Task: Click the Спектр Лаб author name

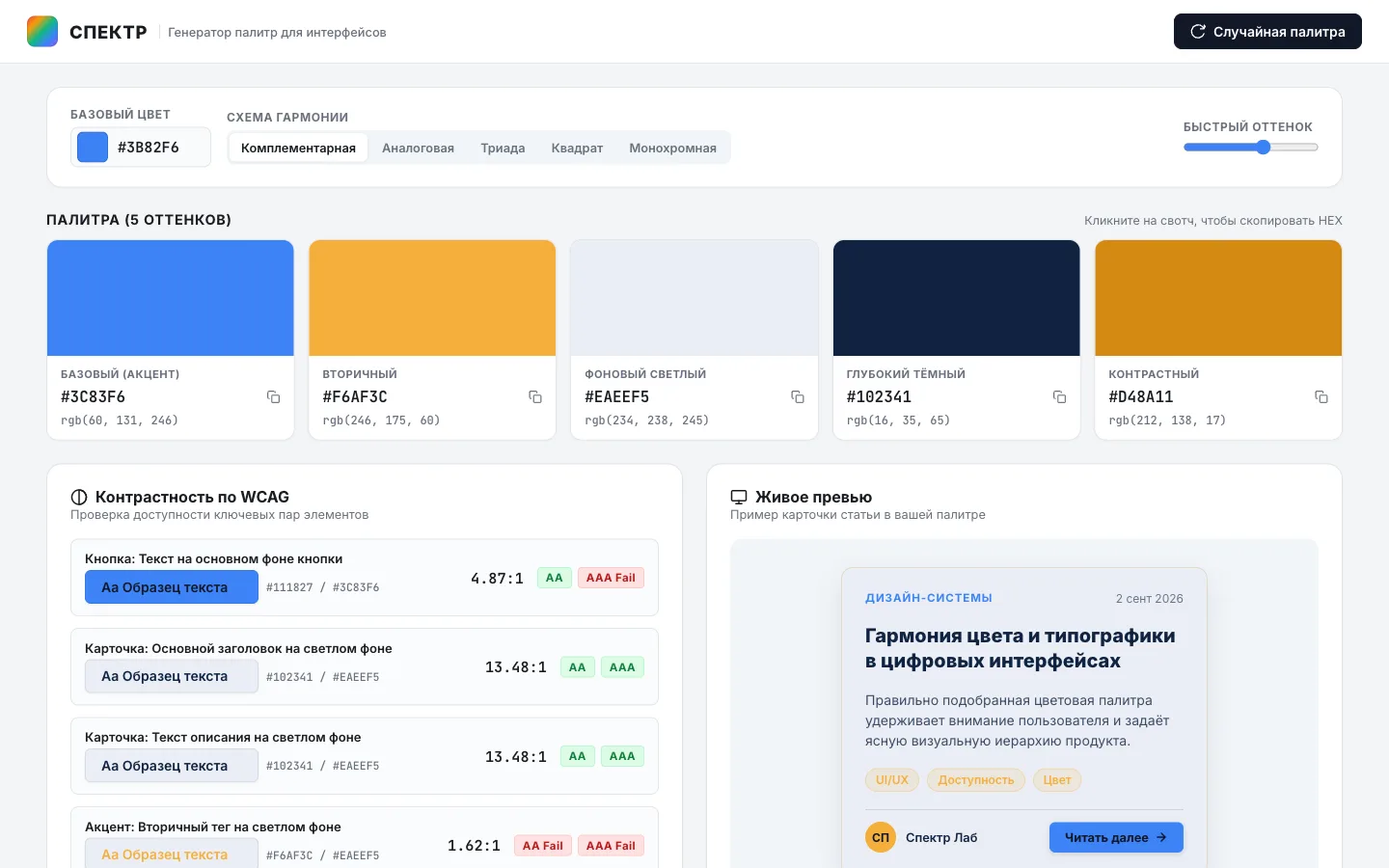Action: (941, 837)
